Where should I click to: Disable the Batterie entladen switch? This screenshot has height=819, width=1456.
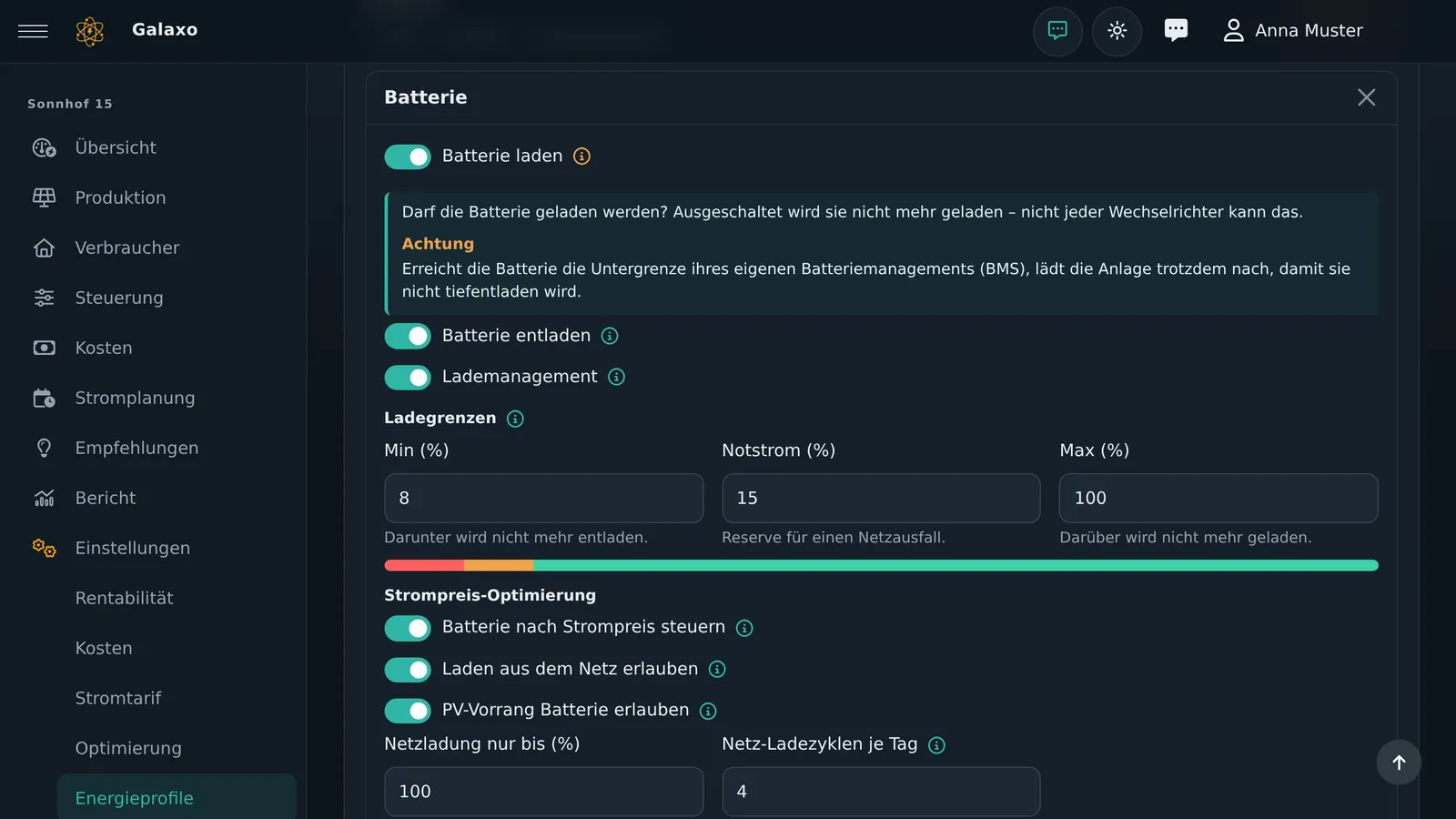click(x=408, y=336)
